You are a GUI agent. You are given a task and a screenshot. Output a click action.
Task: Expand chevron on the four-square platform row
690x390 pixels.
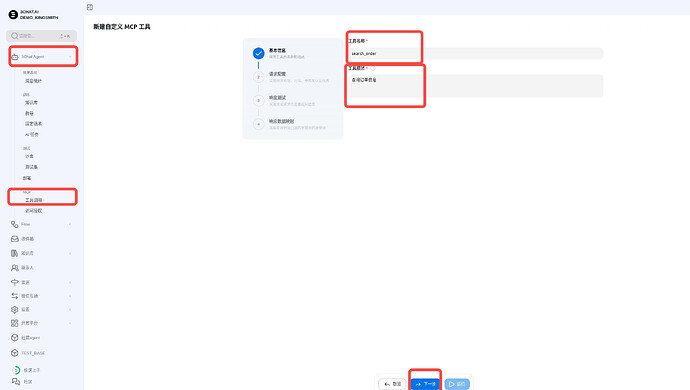tap(70, 323)
